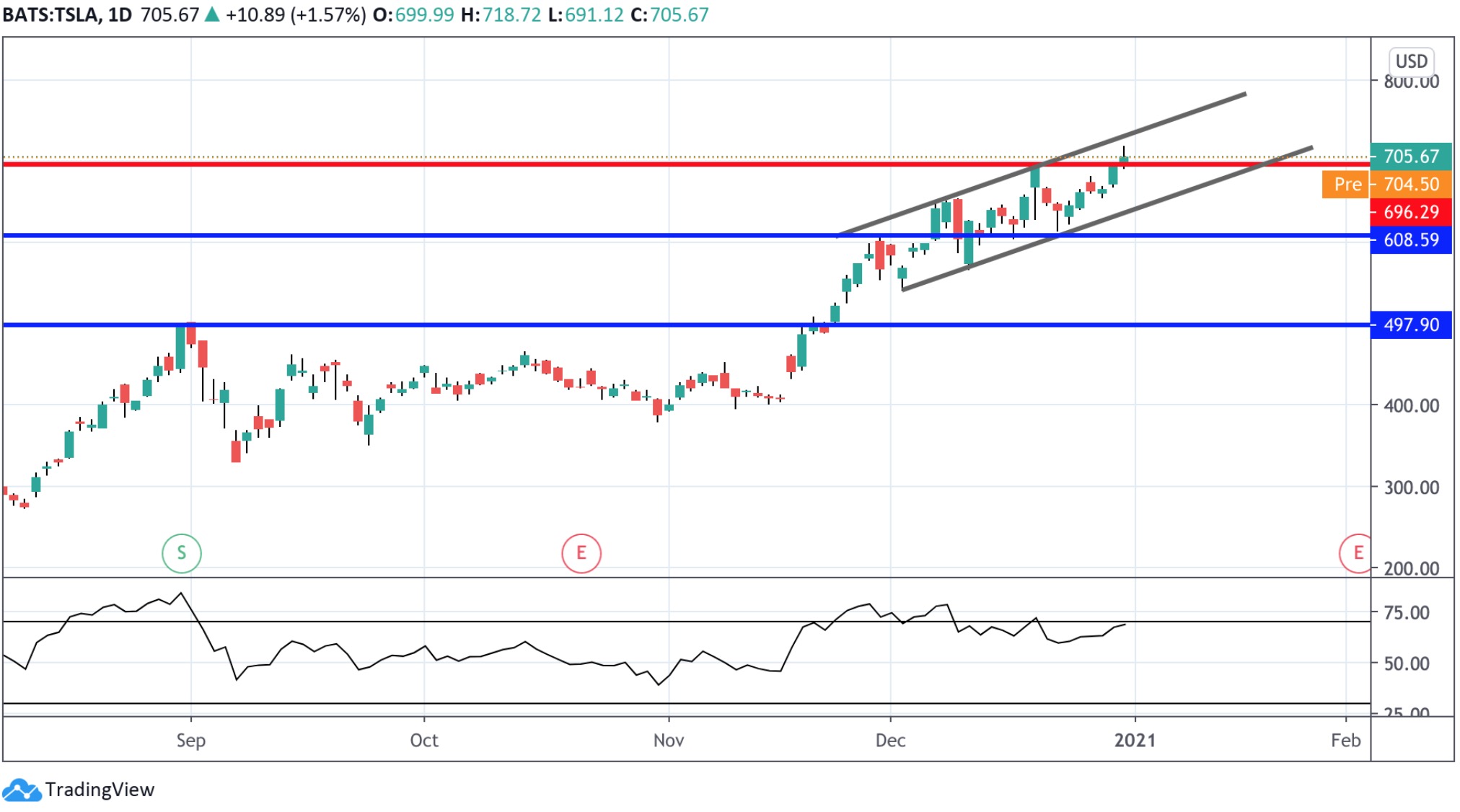The width and height of the screenshot is (1460, 812).
Task: Select the 705.67 green price label
Action: [x=1410, y=156]
